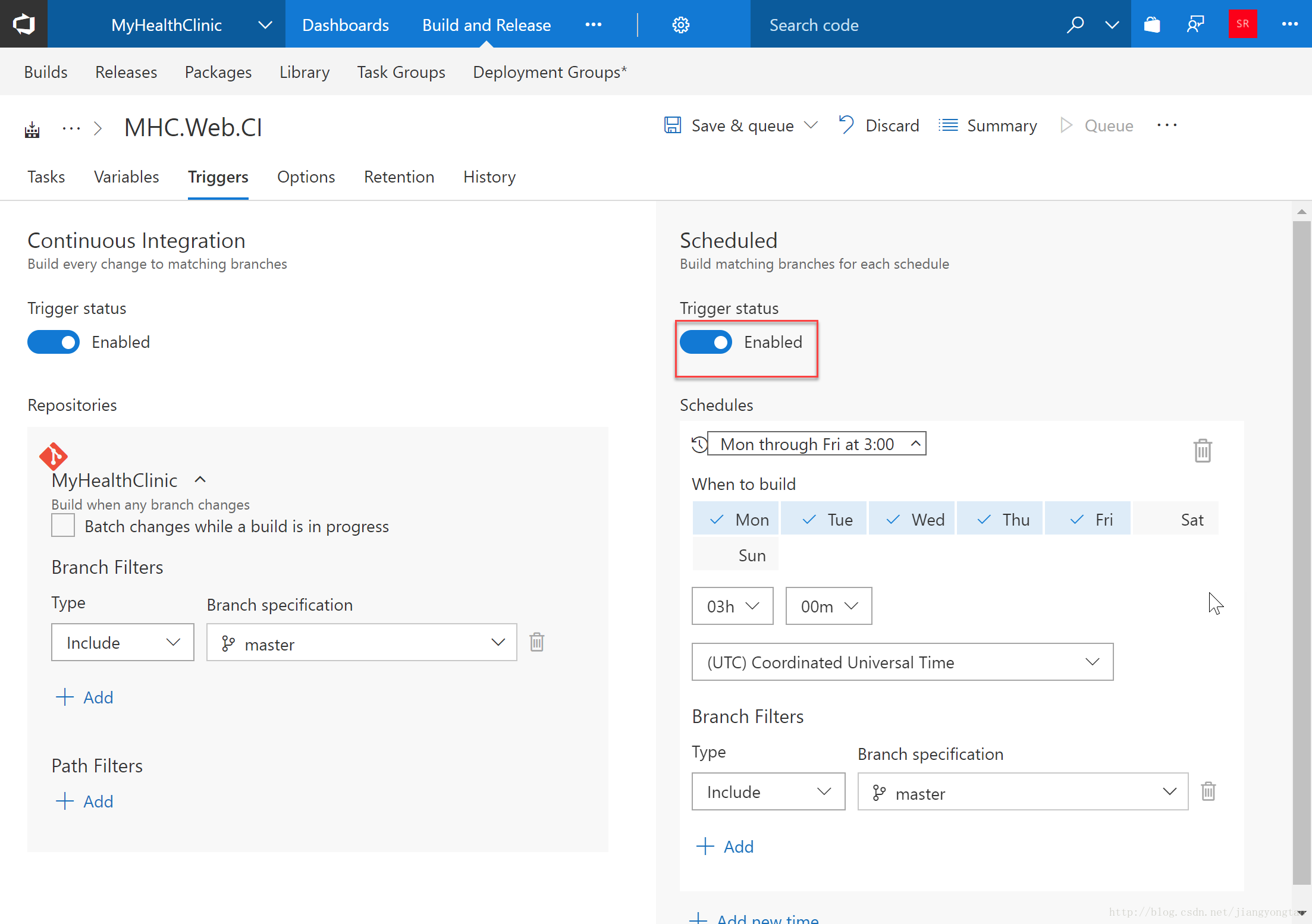Open the more actions ellipsis after Queue
Screen dimensions: 1312x924
[1166, 125]
